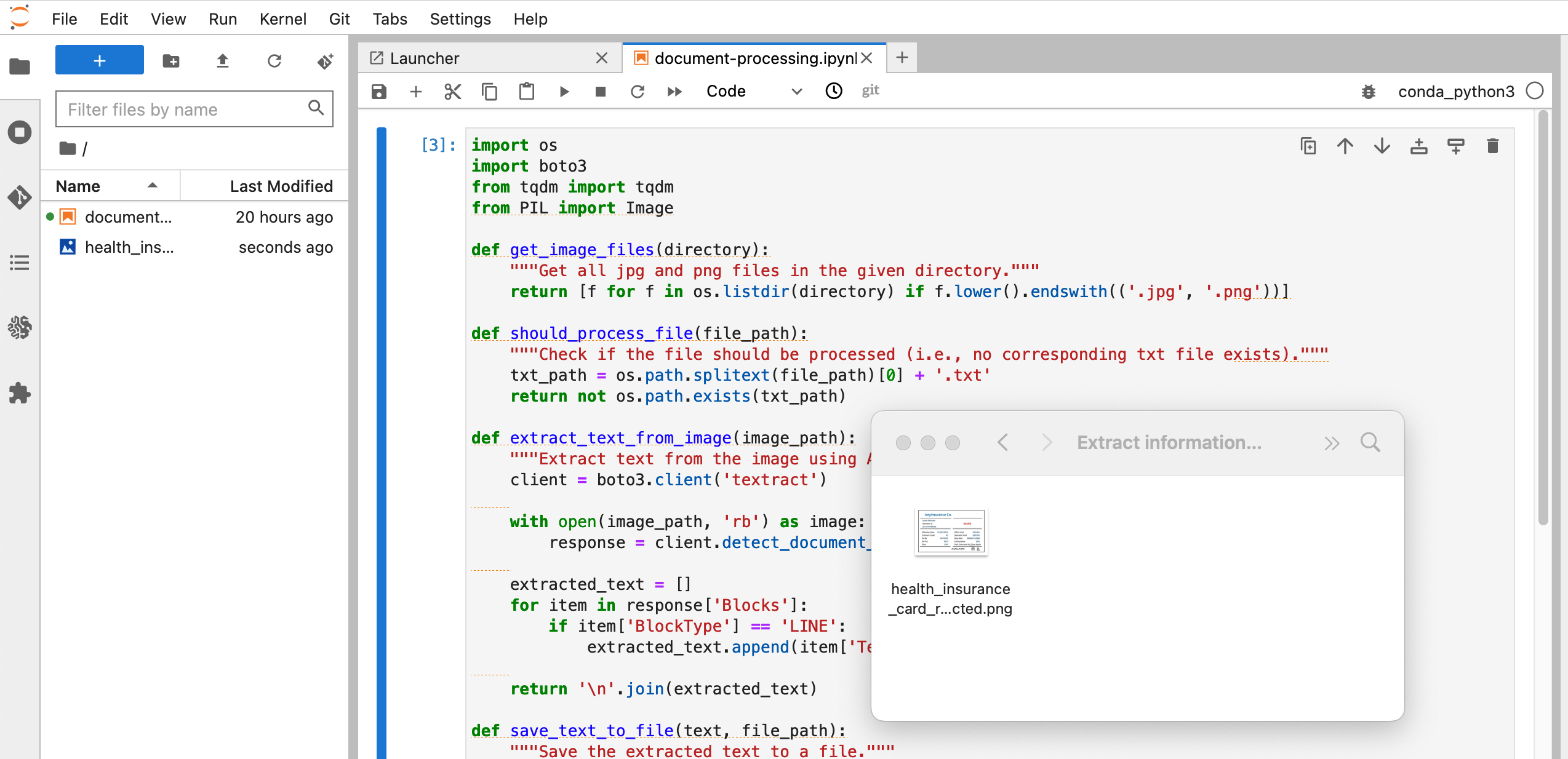Expand hidden toolbar items in Finder window
The image size is (1568, 759).
(x=1332, y=443)
